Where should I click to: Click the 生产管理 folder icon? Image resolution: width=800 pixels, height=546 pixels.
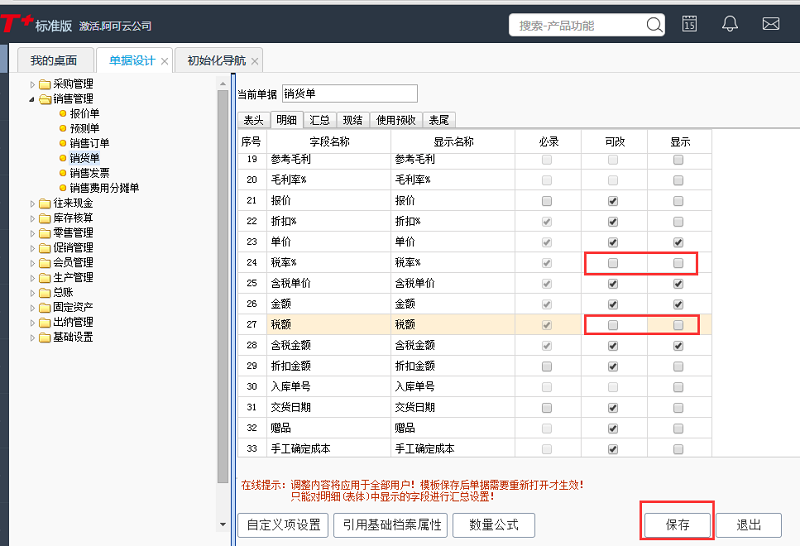[45, 278]
